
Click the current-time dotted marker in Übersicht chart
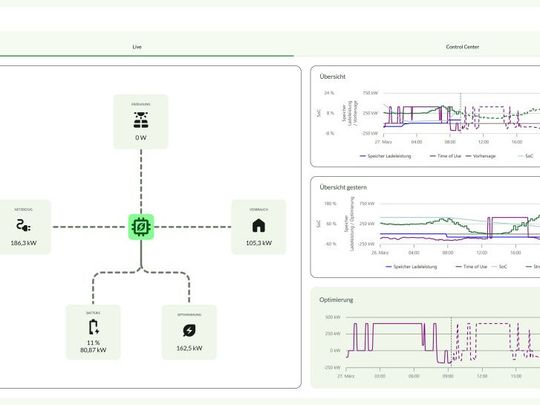pyautogui.click(x=461, y=113)
